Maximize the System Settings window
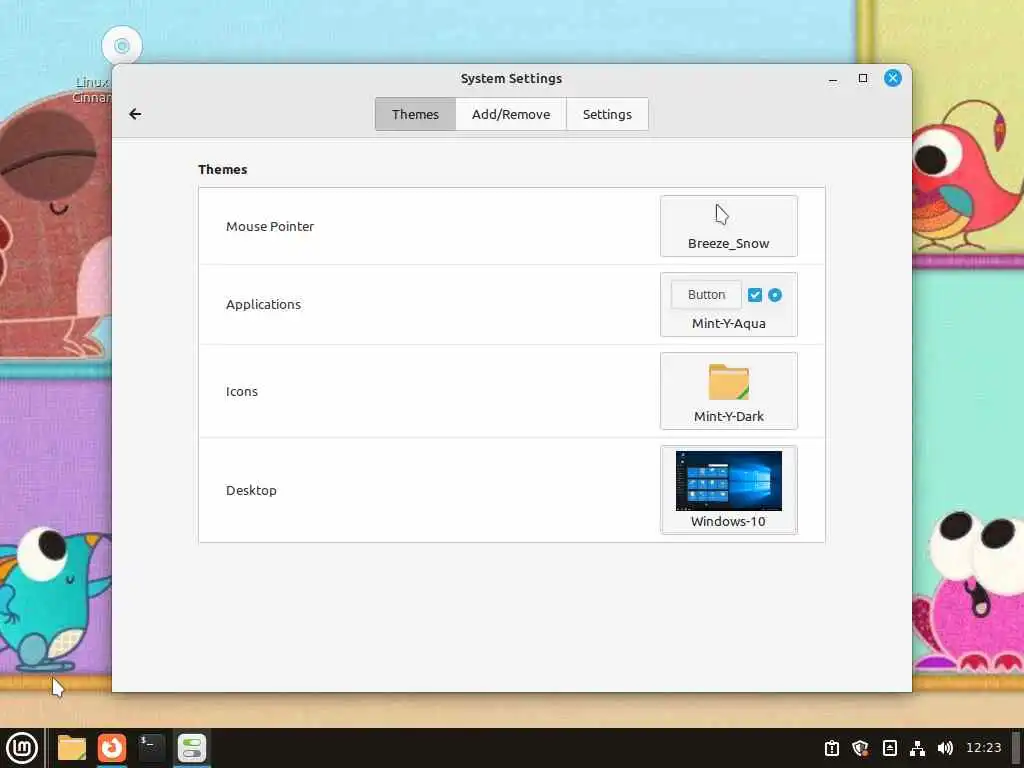Viewport: 1024px width, 768px height. 863,78
